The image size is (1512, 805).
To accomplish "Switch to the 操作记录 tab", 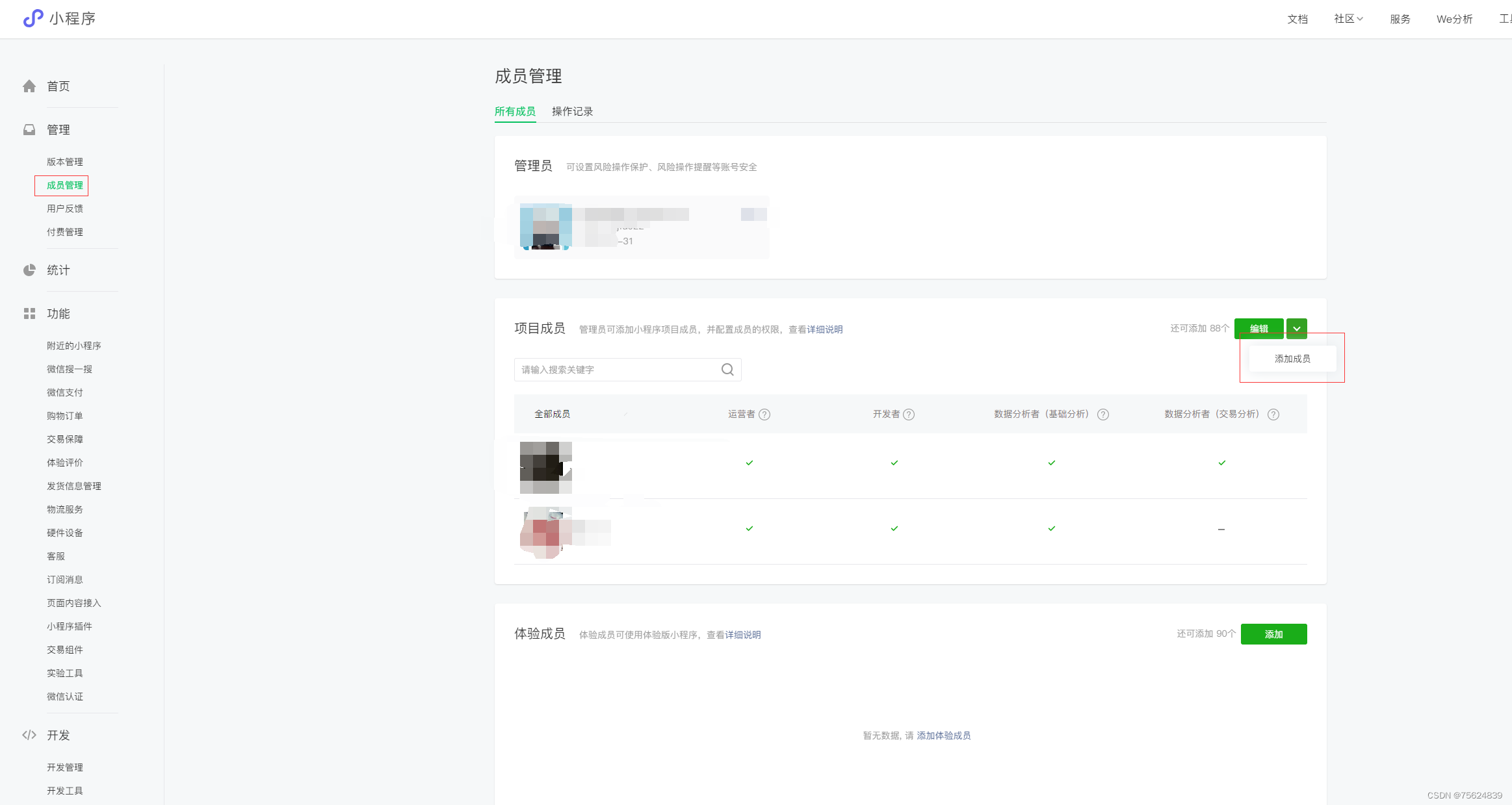I will pyautogui.click(x=572, y=111).
